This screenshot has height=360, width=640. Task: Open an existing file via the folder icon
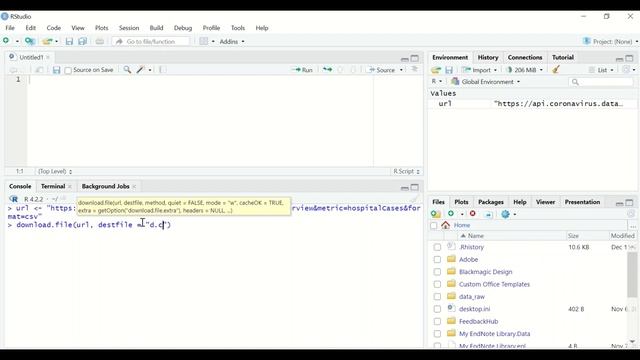point(47,41)
